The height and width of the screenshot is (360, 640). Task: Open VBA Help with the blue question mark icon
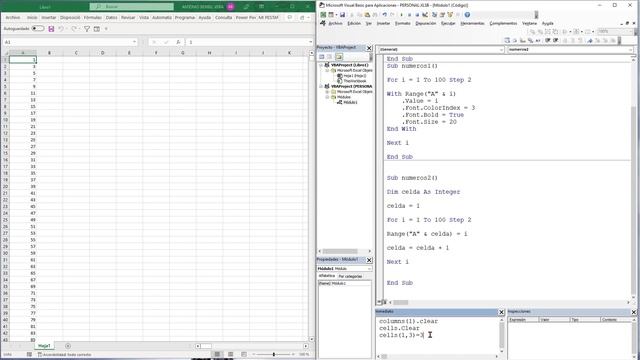(x=467, y=15)
